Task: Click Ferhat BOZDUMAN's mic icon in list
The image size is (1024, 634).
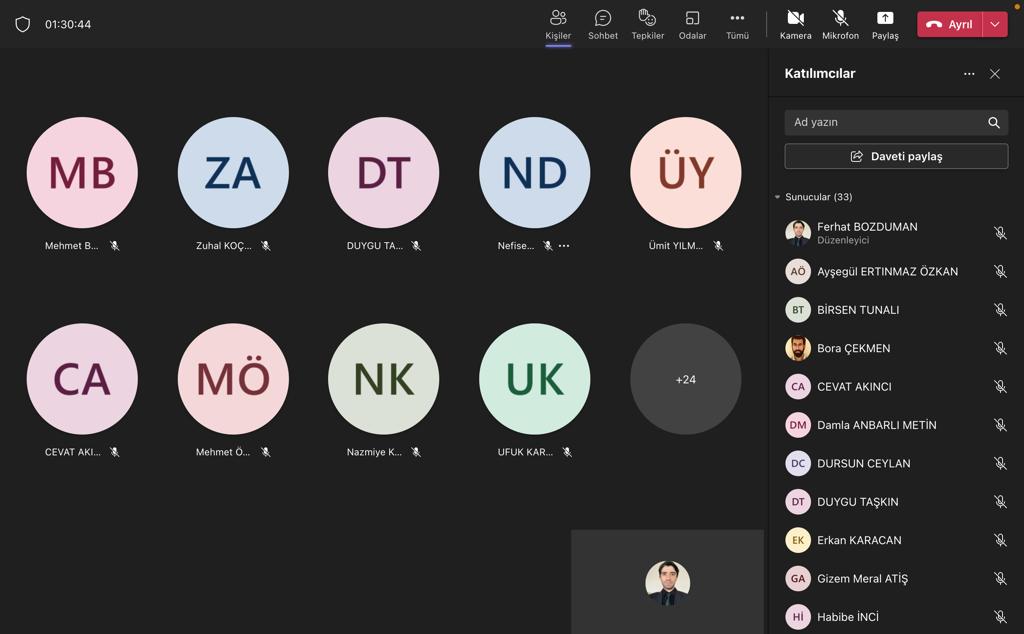Action: click(x=1000, y=232)
